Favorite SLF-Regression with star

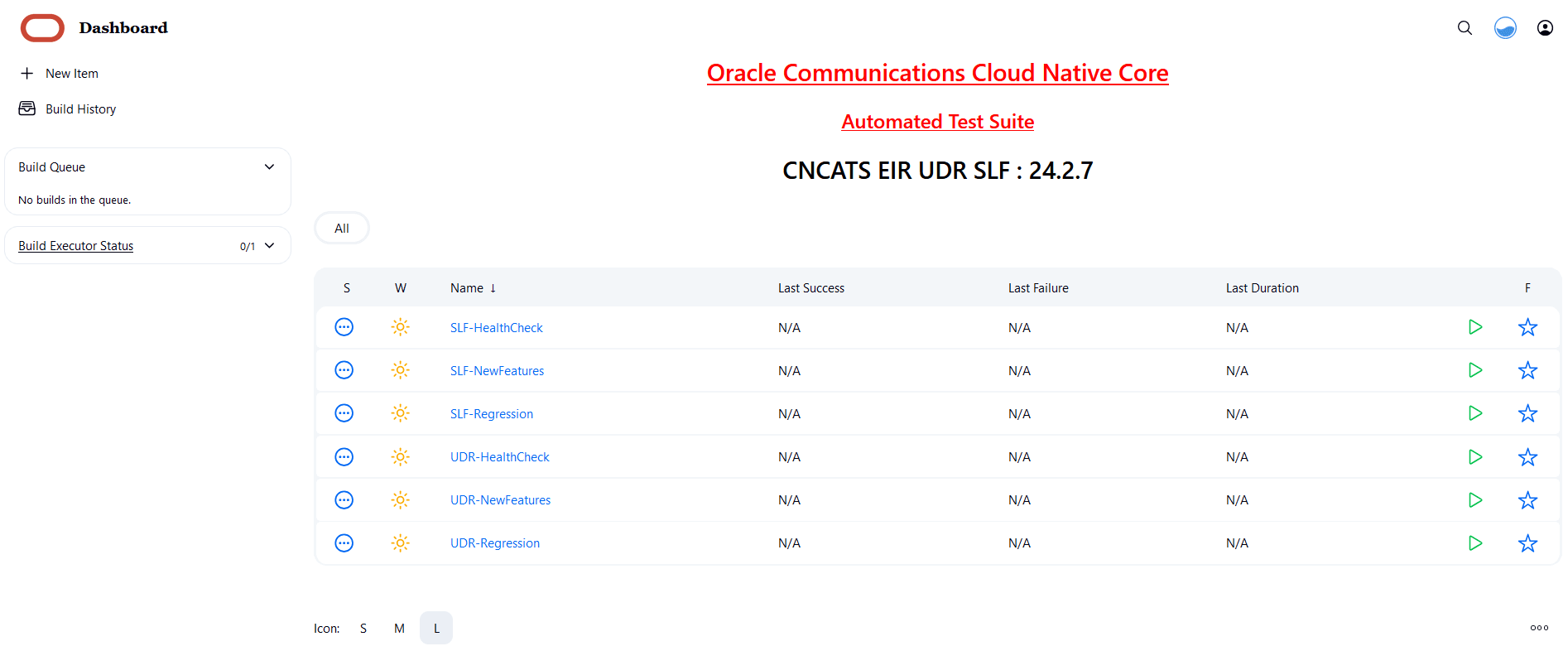pyautogui.click(x=1528, y=413)
